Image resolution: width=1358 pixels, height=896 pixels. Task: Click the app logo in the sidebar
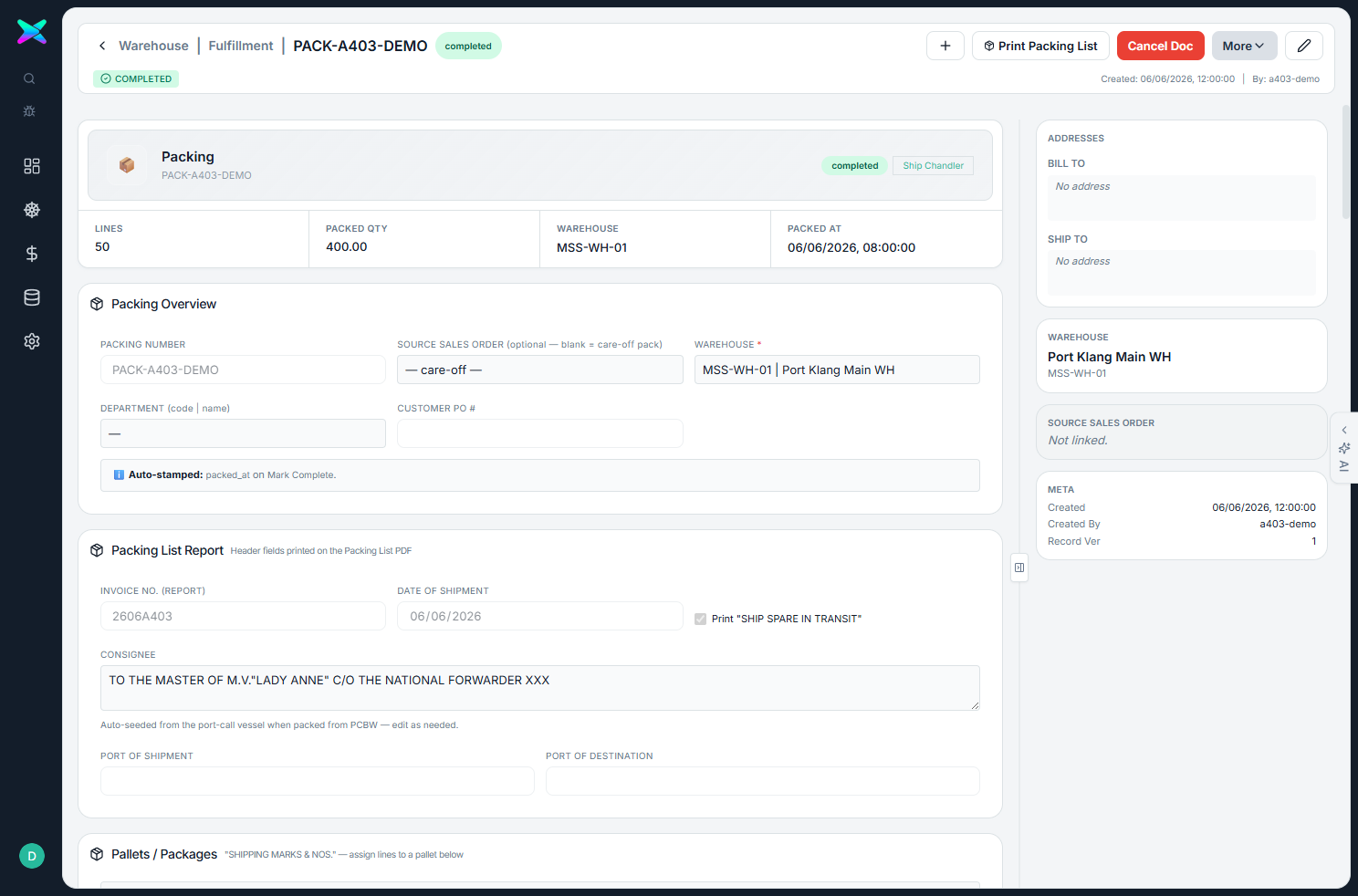tap(32, 32)
